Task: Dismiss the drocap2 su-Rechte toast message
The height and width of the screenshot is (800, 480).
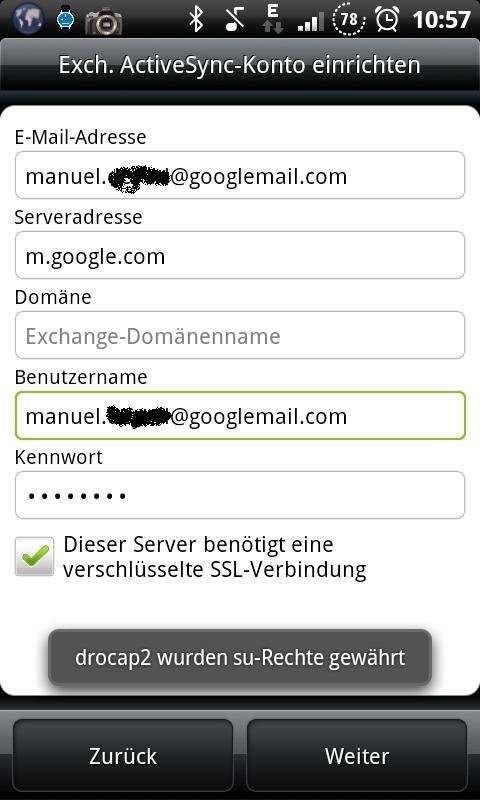Action: tap(240, 657)
